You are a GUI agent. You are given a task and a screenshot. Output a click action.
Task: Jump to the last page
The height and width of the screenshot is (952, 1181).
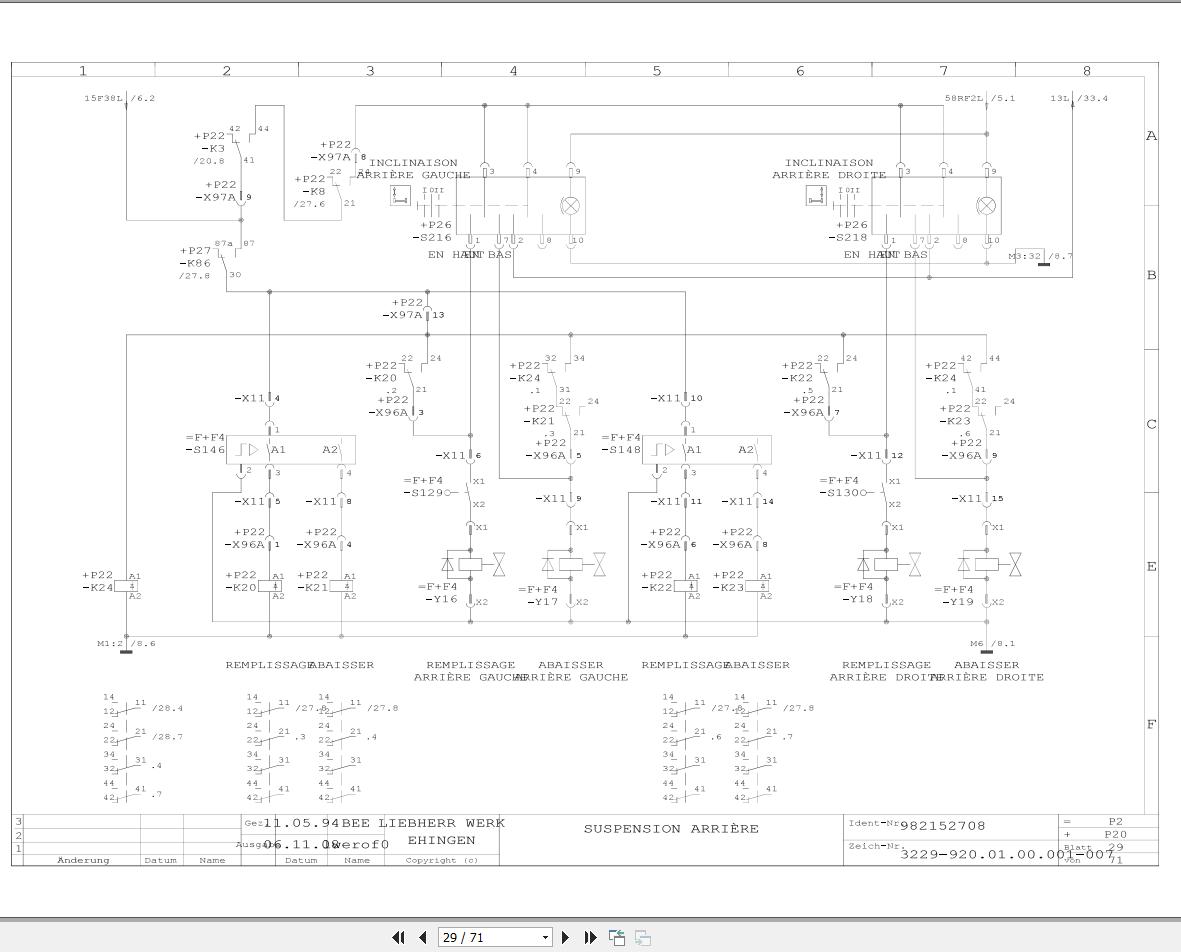[590, 937]
